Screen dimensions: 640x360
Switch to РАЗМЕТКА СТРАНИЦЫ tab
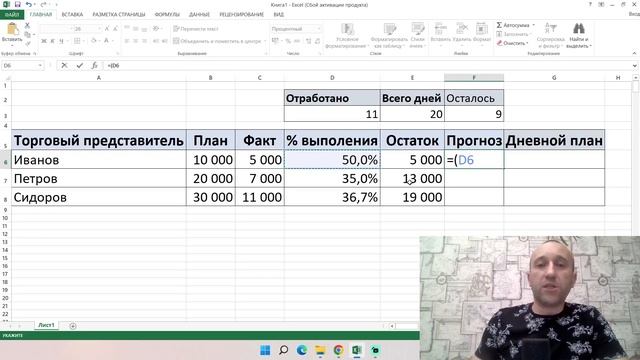[x=119, y=14]
